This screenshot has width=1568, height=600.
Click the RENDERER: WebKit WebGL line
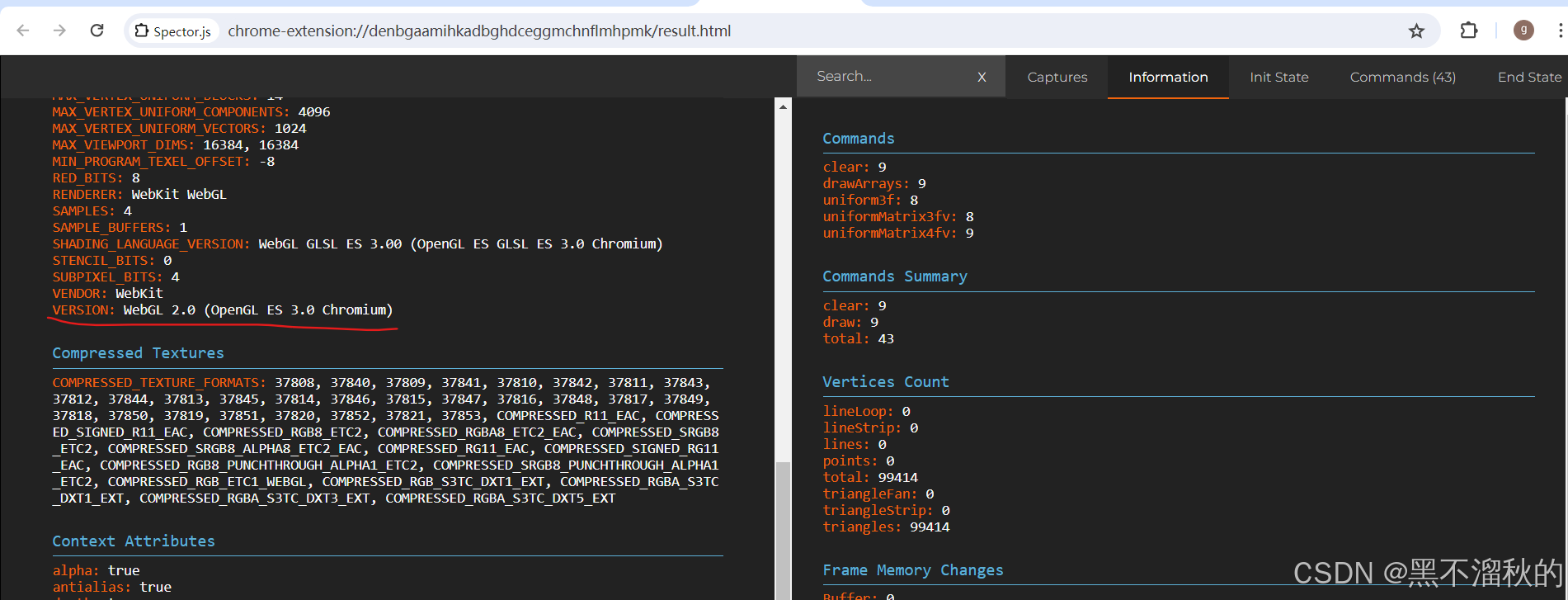click(139, 195)
